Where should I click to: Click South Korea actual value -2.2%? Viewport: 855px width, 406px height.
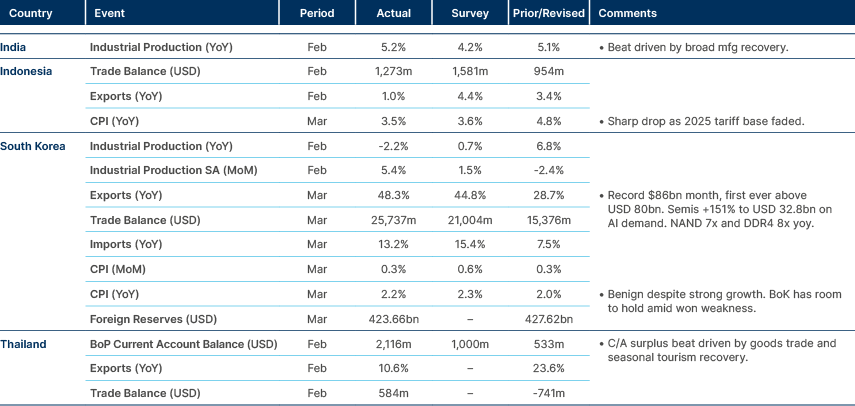[394, 147]
